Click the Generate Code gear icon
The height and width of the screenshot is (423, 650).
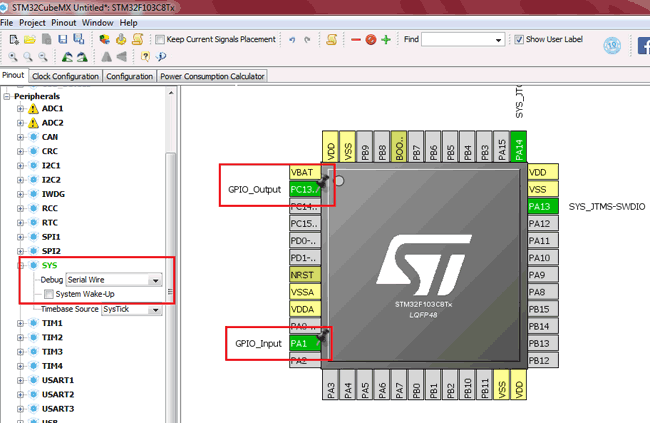[121, 39]
